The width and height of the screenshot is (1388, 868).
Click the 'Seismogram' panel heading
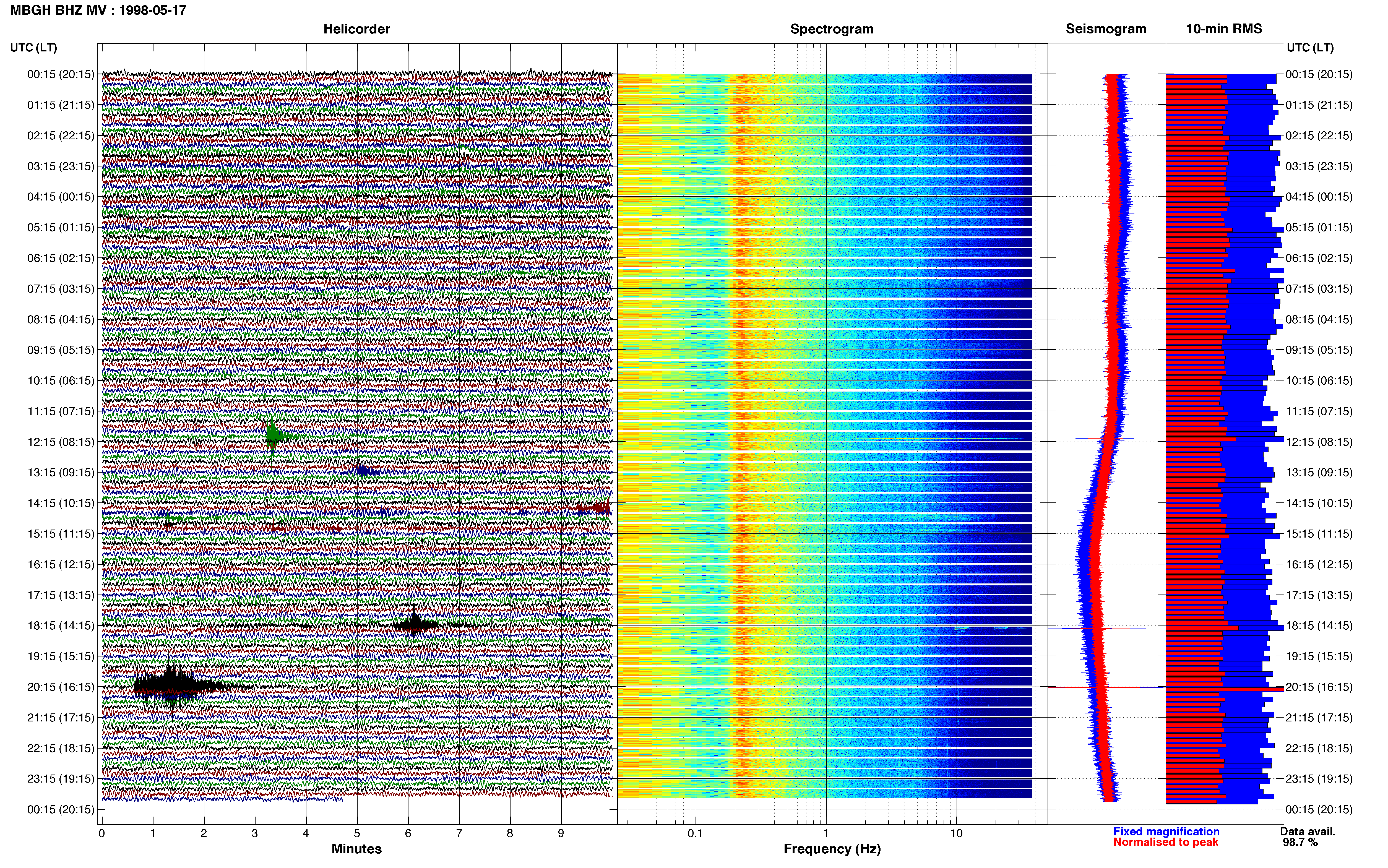[x=1106, y=29]
